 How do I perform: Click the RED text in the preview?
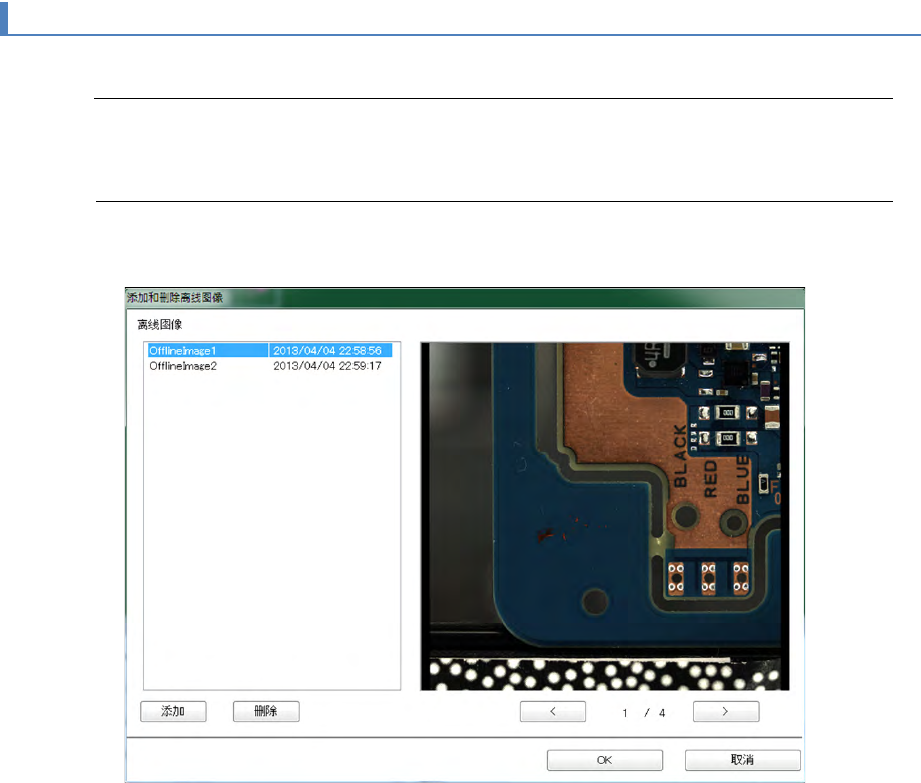point(711,477)
